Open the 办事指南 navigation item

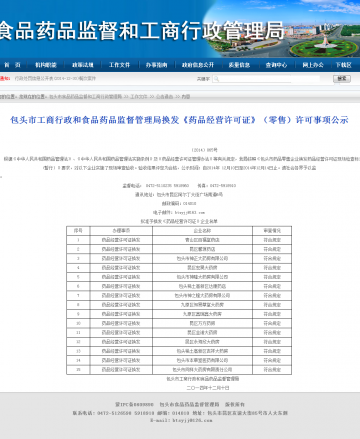[156, 65]
